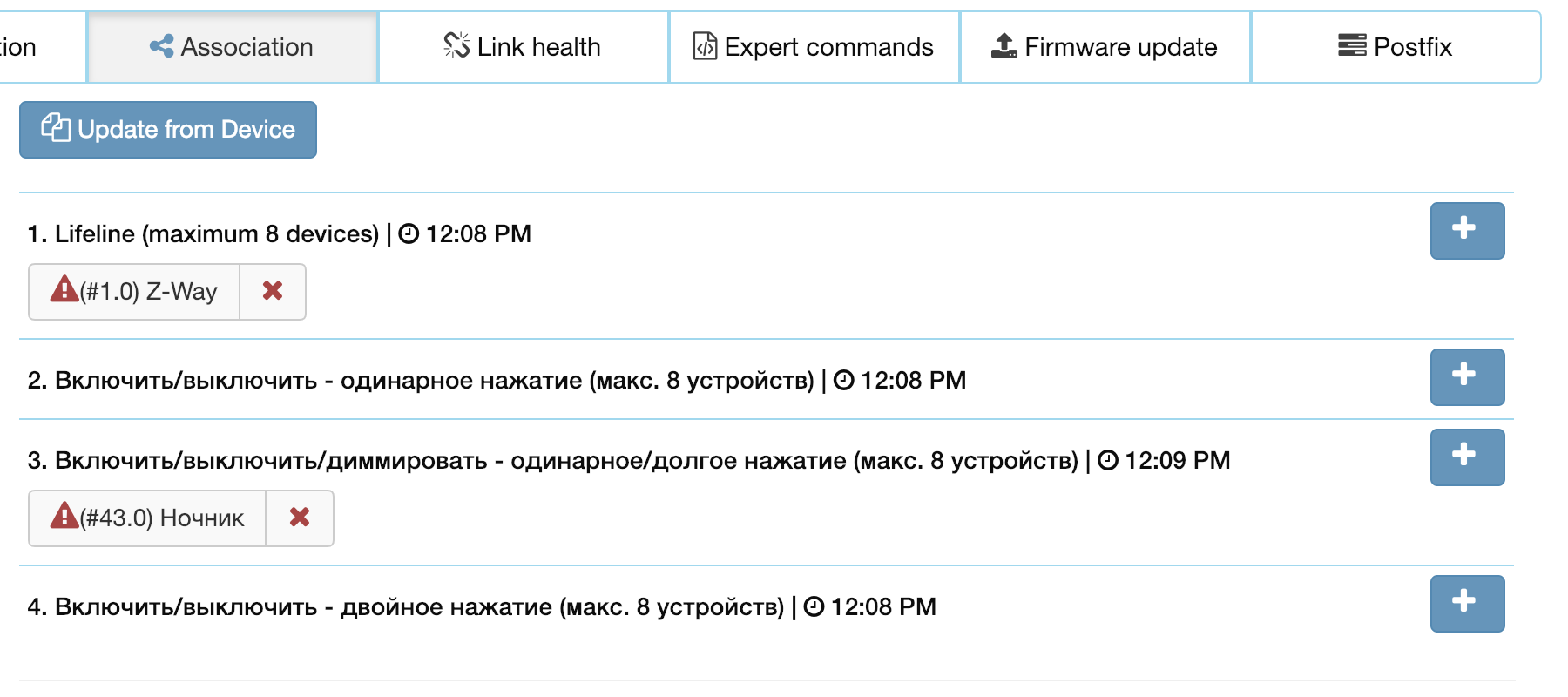The height and width of the screenshot is (697, 1568).
Task: Remove Ночник association with red X
Action: point(300,518)
